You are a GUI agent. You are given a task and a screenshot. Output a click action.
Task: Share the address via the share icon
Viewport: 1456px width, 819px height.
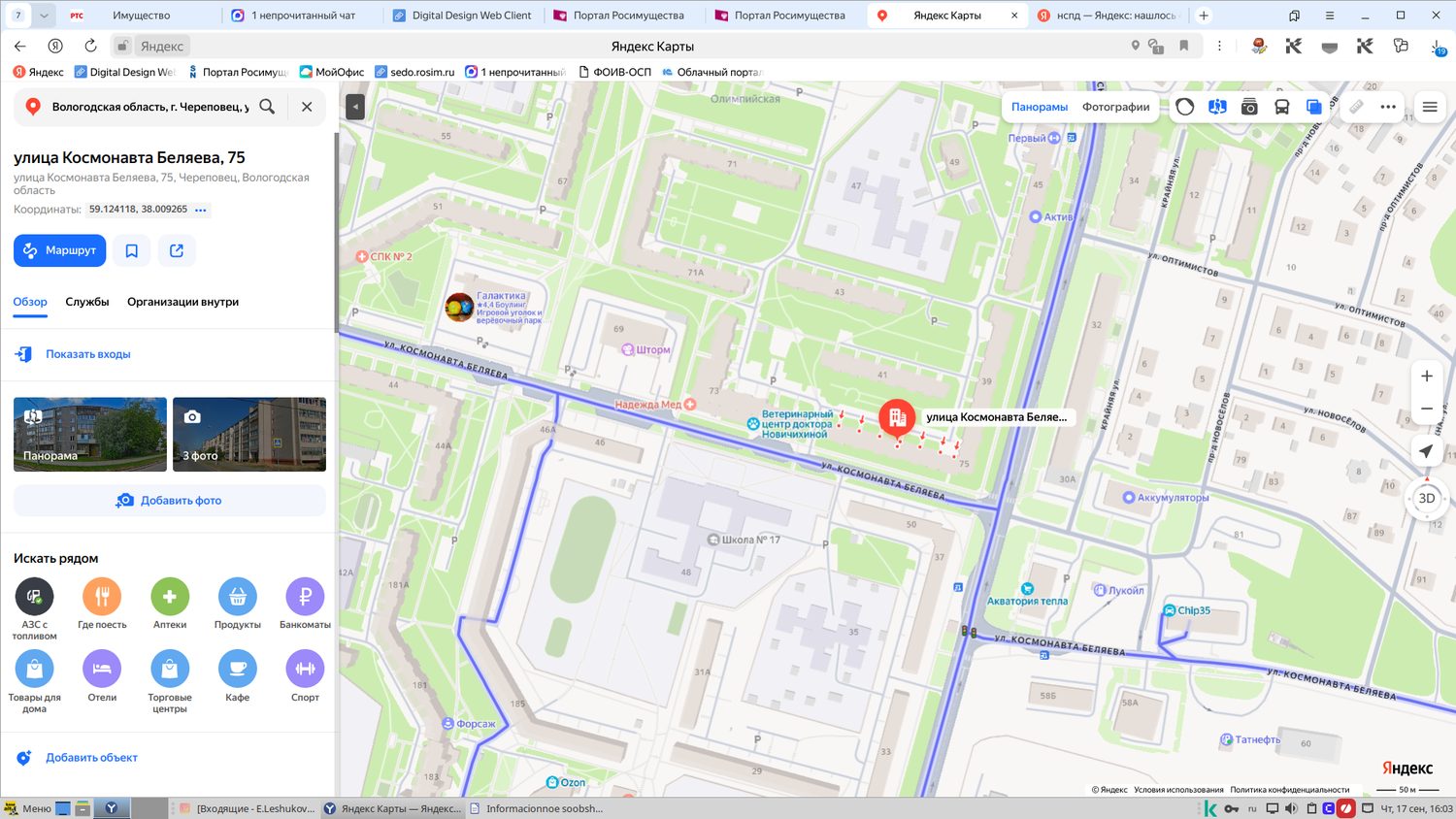point(177,250)
